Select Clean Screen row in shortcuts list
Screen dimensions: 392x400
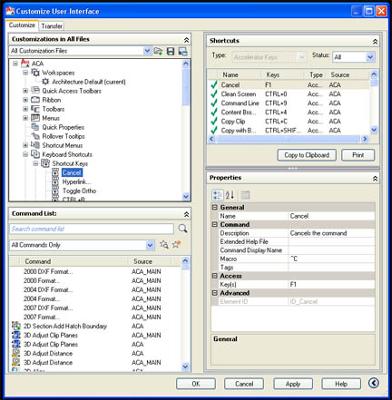pyautogui.click(x=289, y=94)
